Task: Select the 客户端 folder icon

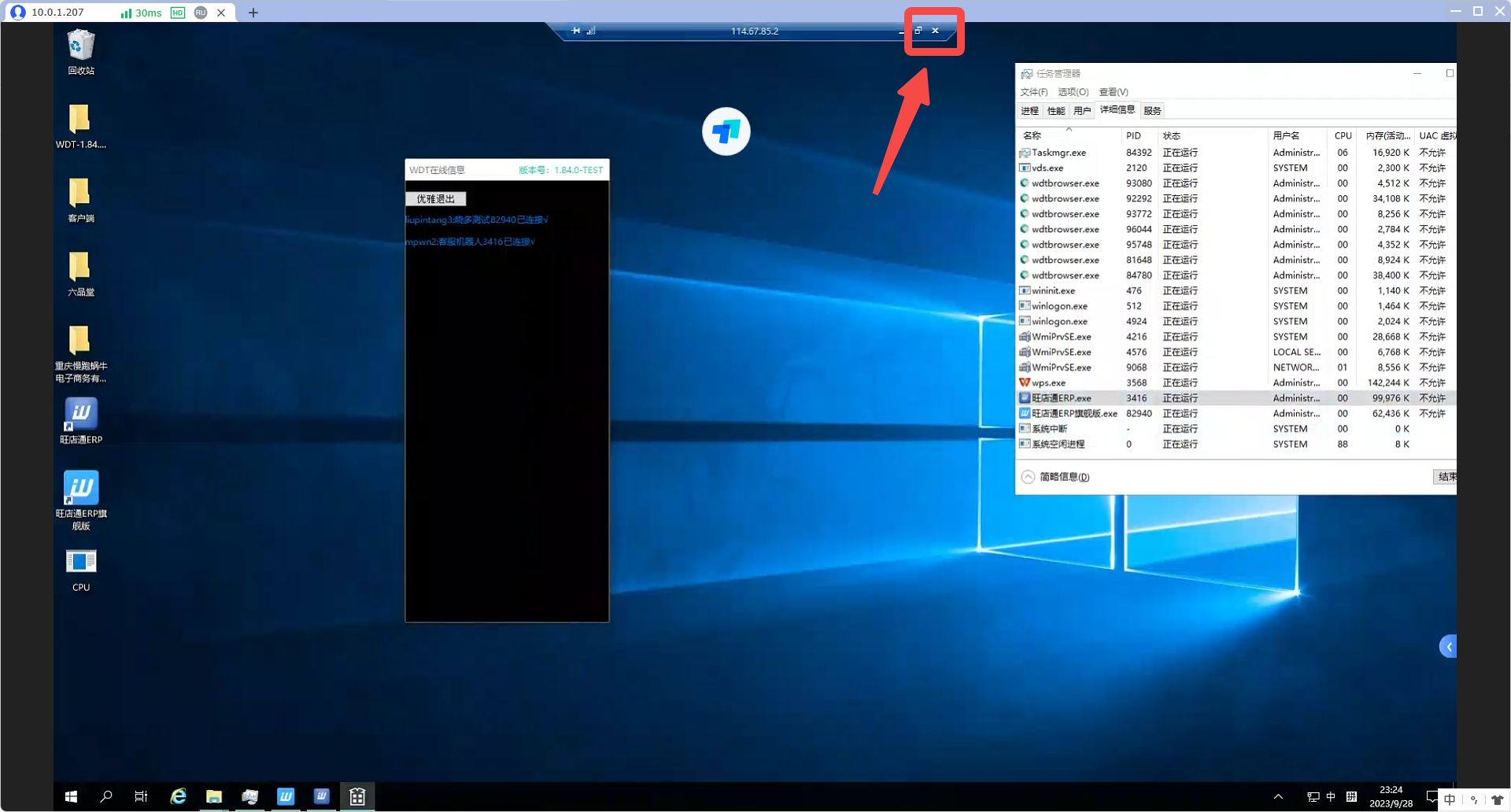Action: click(x=80, y=200)
